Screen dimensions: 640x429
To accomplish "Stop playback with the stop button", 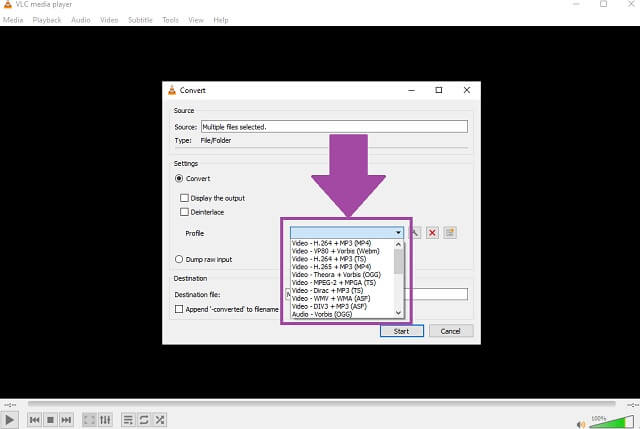I will (x=50, y=420).
